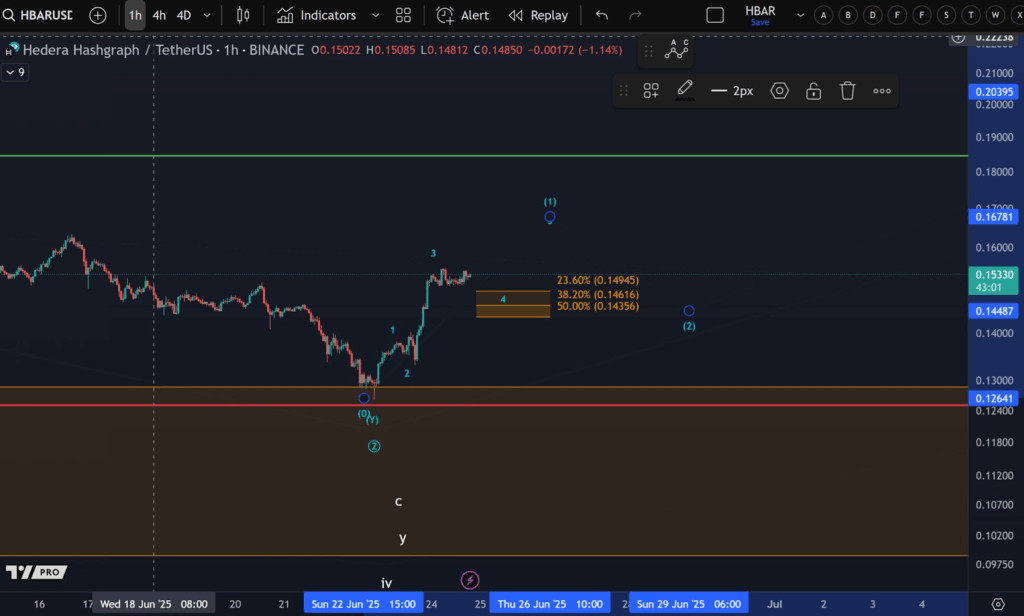1024x616 pixels.
Task: Open the candlestick chart type selector
Action: tap(243, 15)
